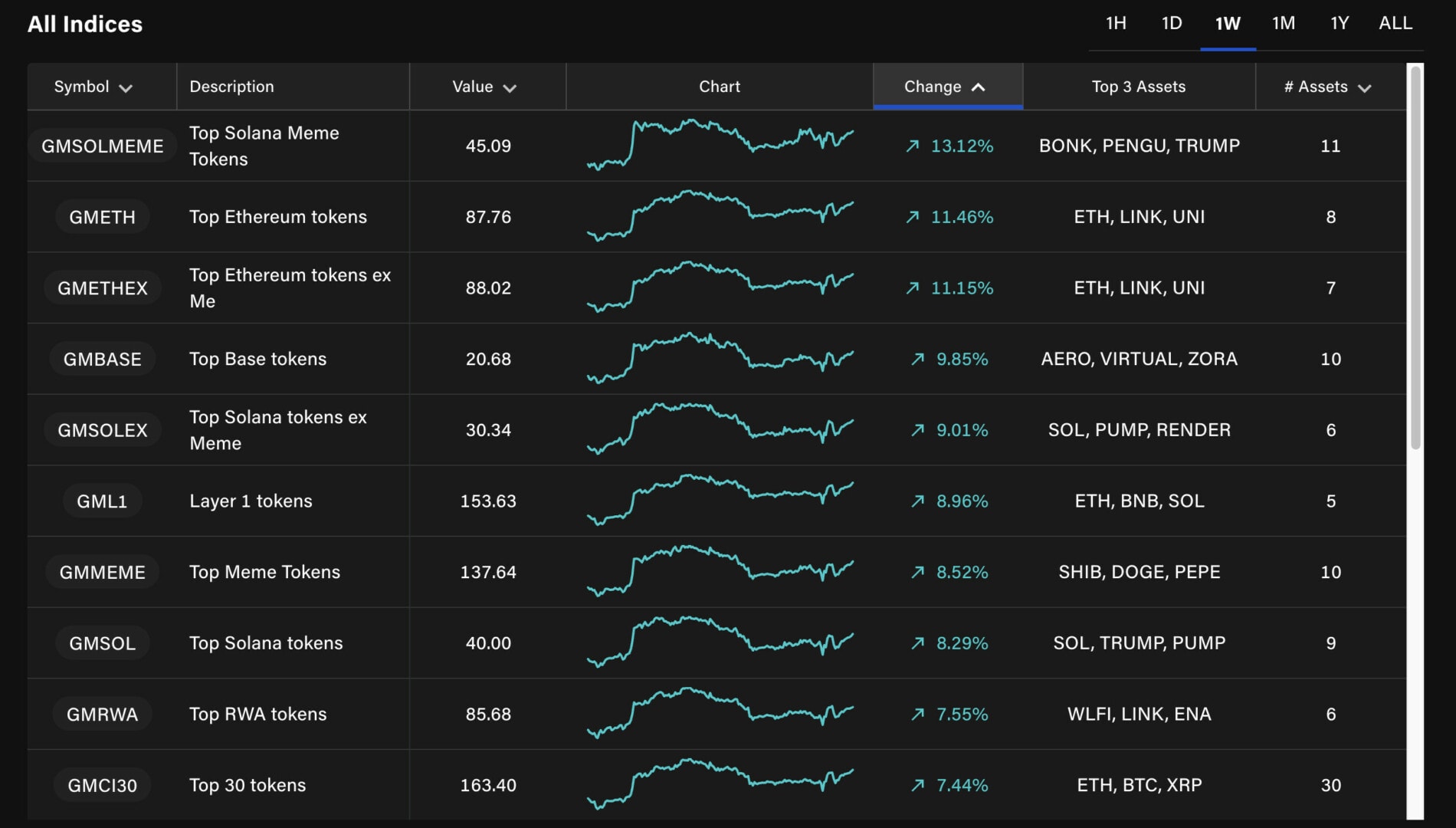The width and height of the screenshot is (1456, 828).
Task: Expand the # Assets sort chevron
Action: click(1365, 88)
